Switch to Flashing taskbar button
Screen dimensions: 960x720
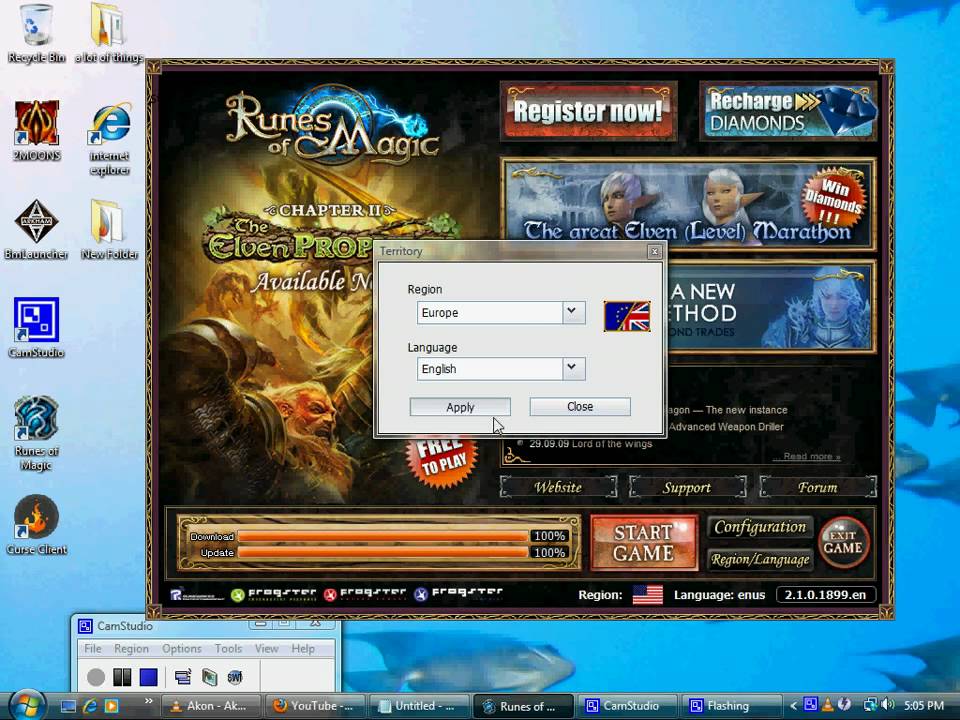pyautogui.click(x=732, y=706)
